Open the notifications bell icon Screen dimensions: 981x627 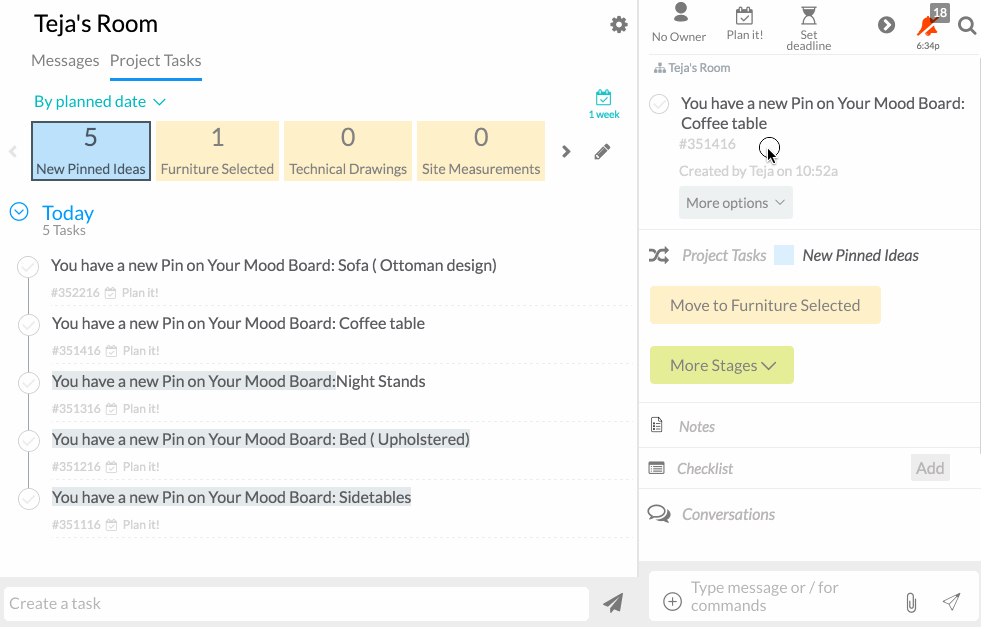[x=927, y=27]
